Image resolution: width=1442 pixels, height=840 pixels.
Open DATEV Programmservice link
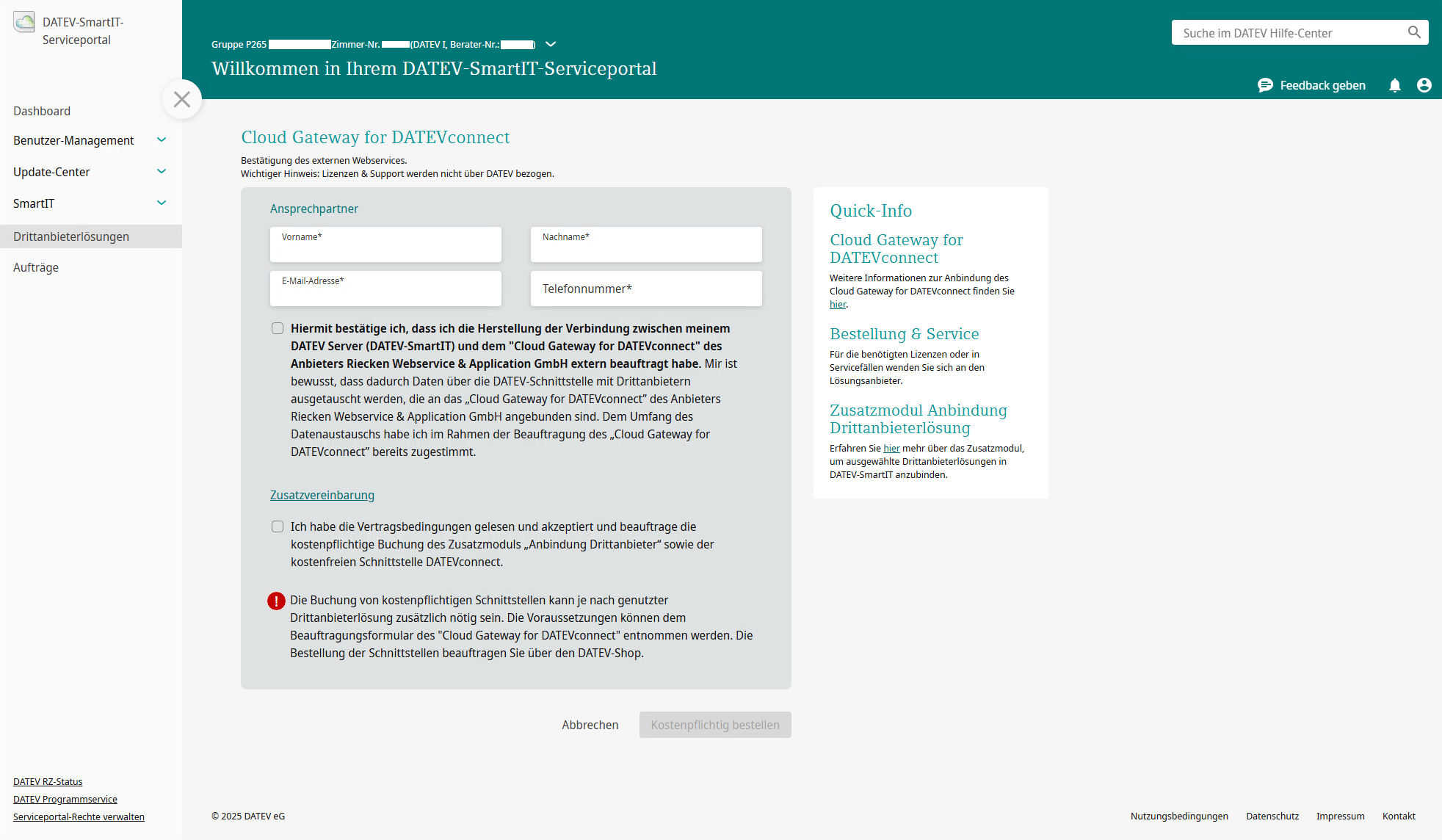(x=65, y=799)
